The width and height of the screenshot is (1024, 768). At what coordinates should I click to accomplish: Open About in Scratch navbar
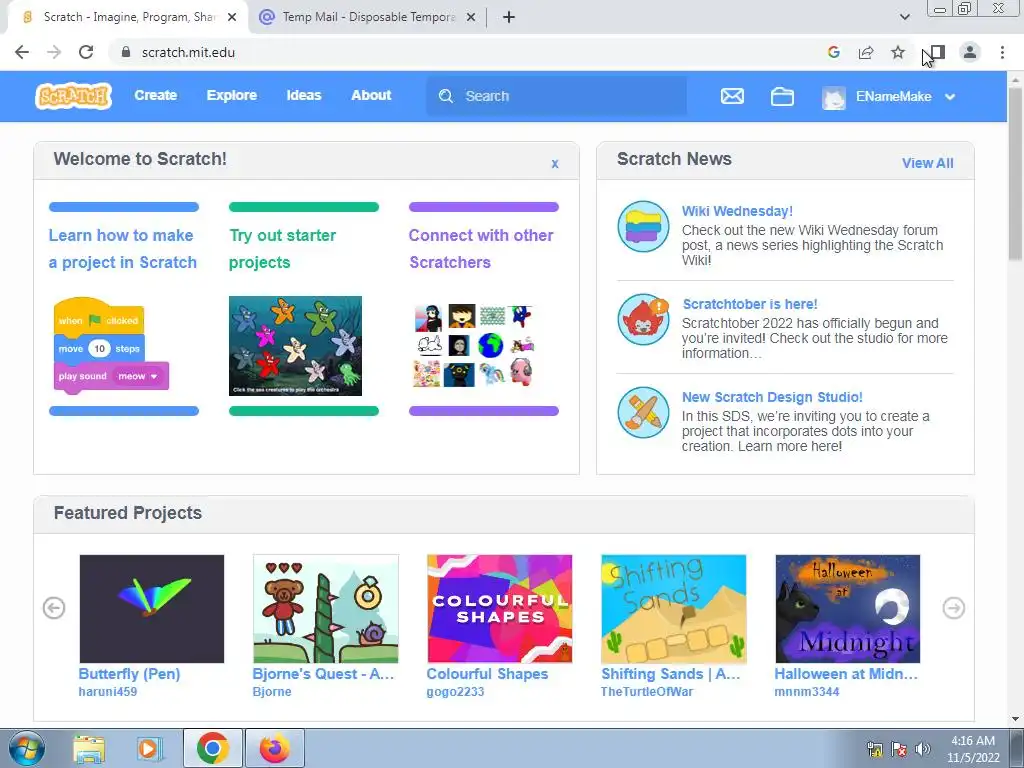(371, 95)
